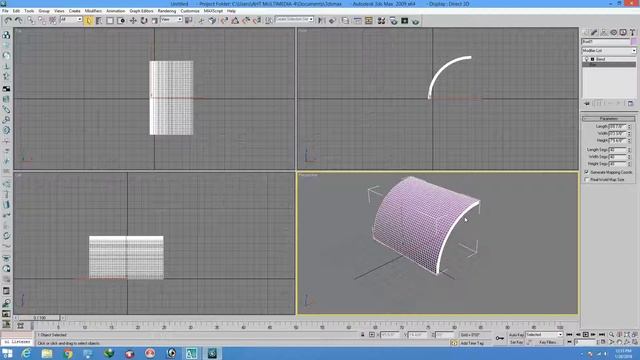The image size is (640, 360).
Task: Toggle the Auto Key button
Action: [x=516, y=335]
